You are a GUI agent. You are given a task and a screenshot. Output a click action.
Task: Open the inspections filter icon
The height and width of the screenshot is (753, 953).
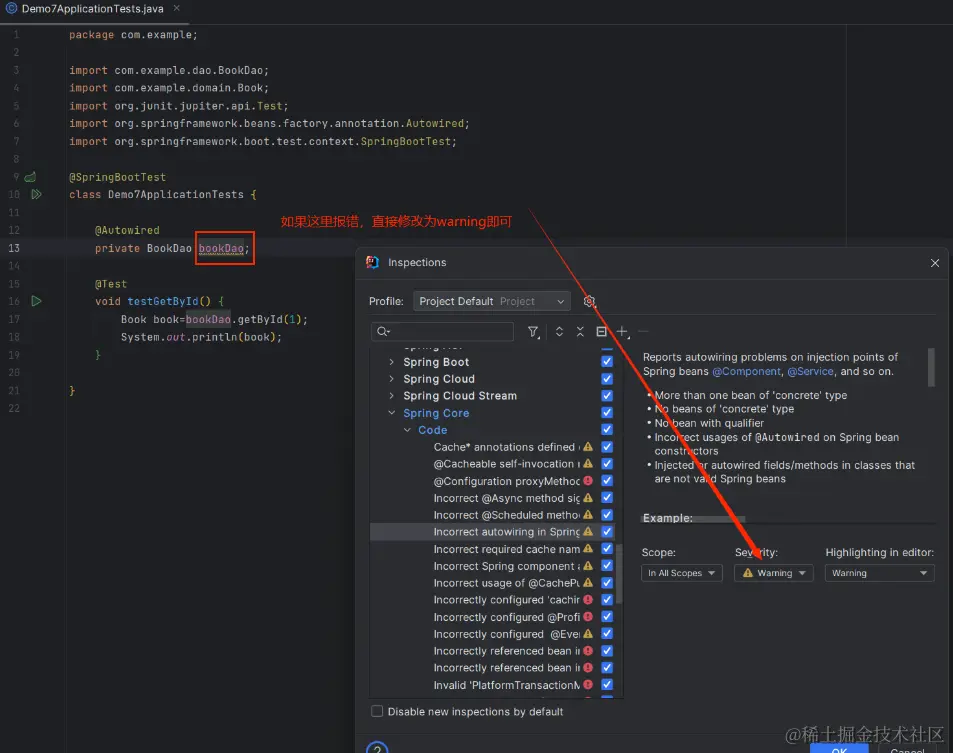[x=534, y=332]
